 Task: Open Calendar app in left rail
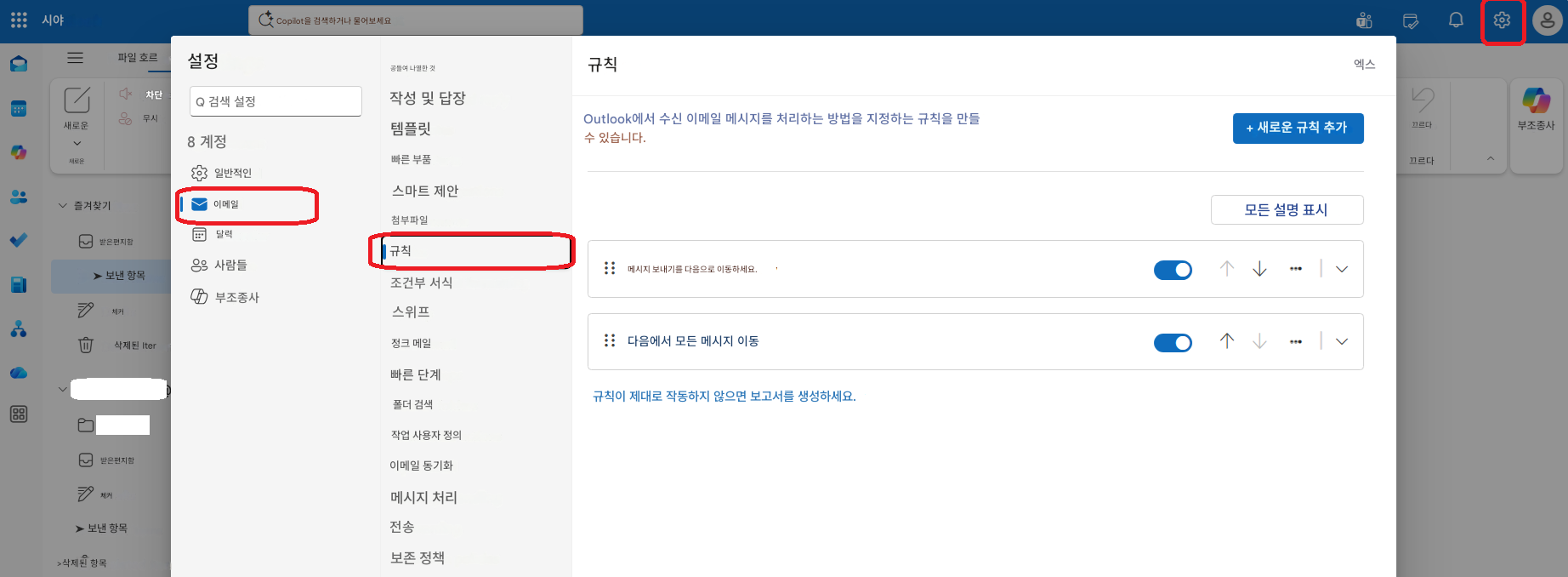click(x=19, y=108)
